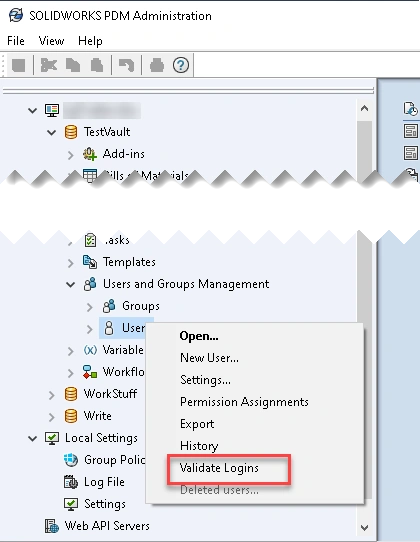Screen dimensions: 420x542
Task: Click the Web API Servers icon
Action: coord(52,526)
